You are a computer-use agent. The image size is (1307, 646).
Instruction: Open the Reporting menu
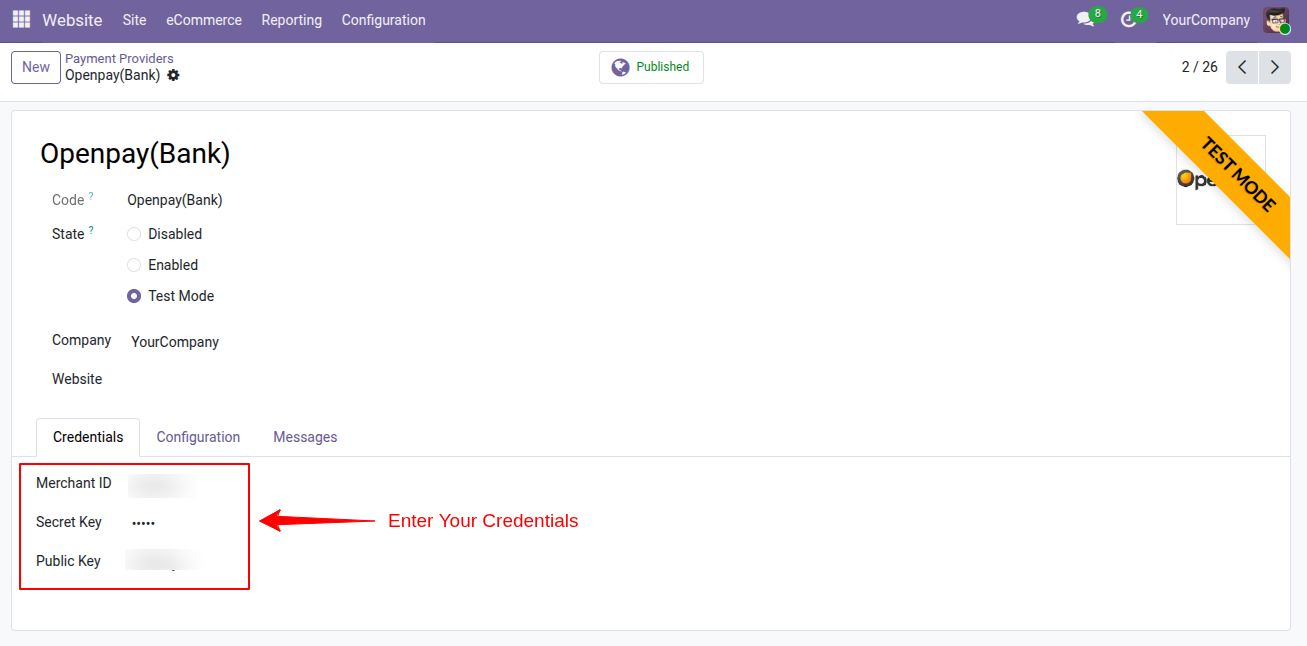292,20
